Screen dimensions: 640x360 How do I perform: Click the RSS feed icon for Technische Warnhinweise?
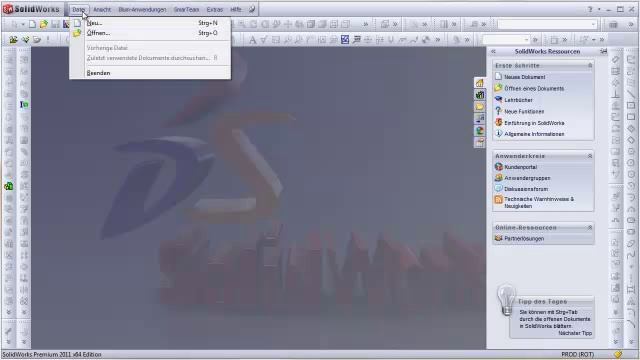click(x=498, y=200)
